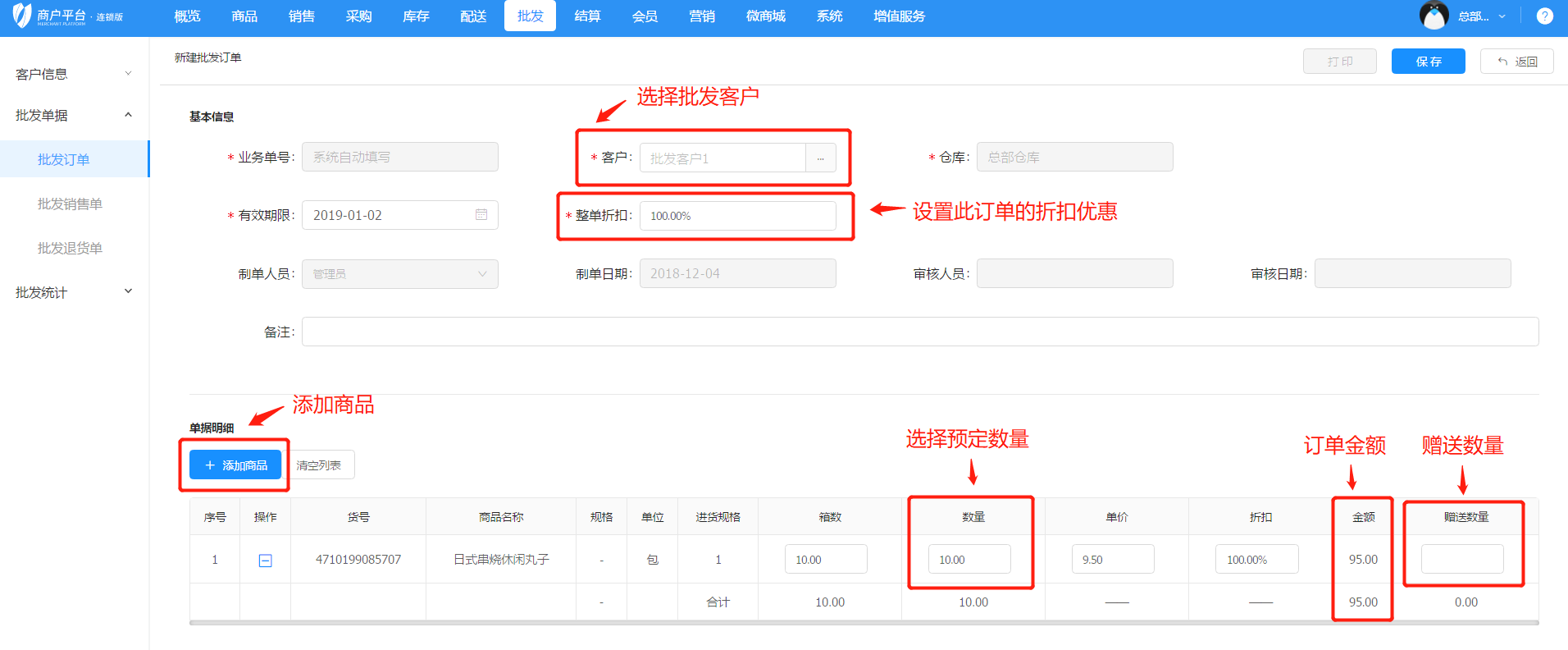Select 批发销售单 in the sidebar

coord(70,204)
